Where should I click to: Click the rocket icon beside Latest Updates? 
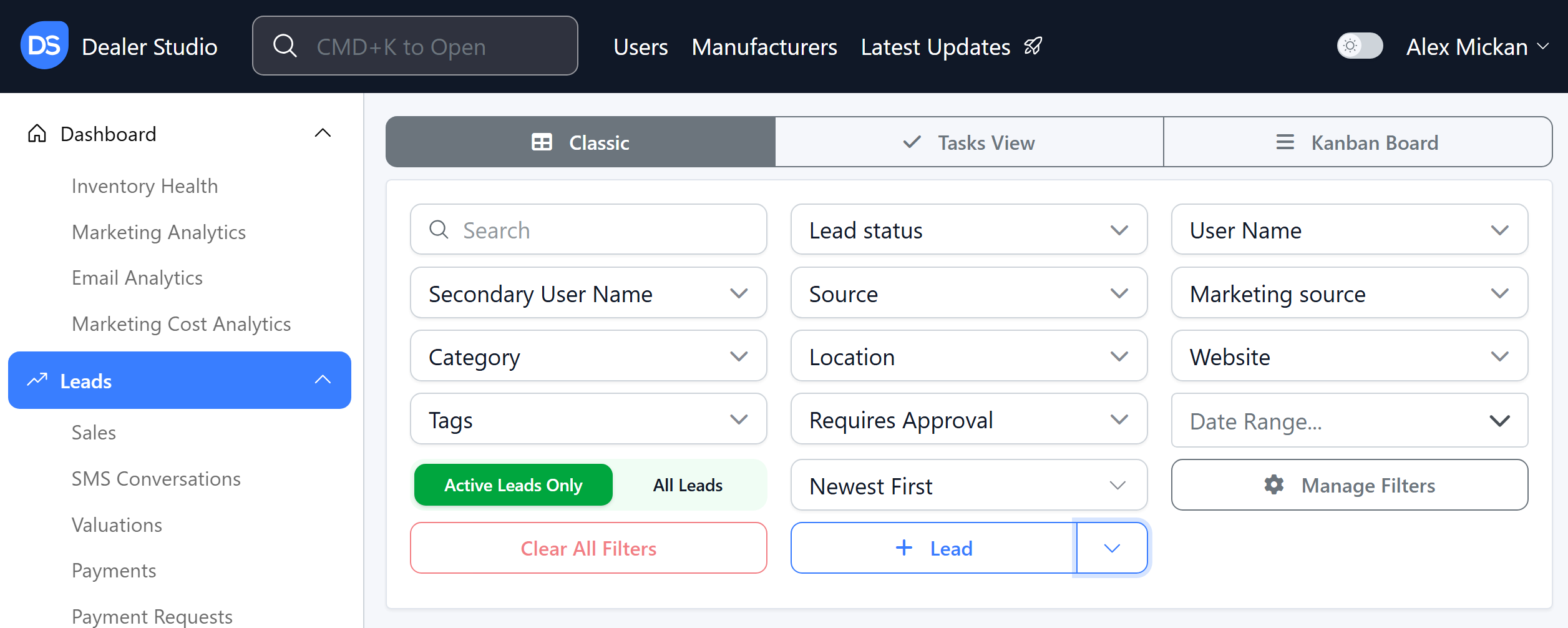pos(1033,46)
